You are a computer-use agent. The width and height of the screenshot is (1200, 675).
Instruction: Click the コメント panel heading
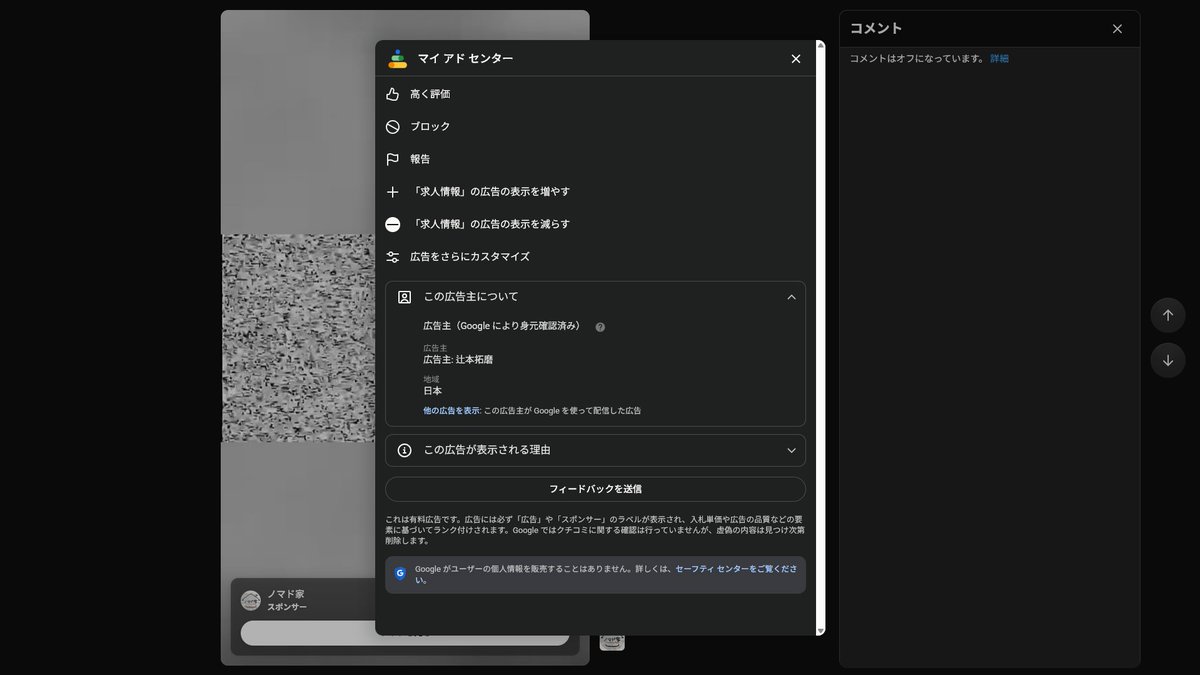(876, 29)
